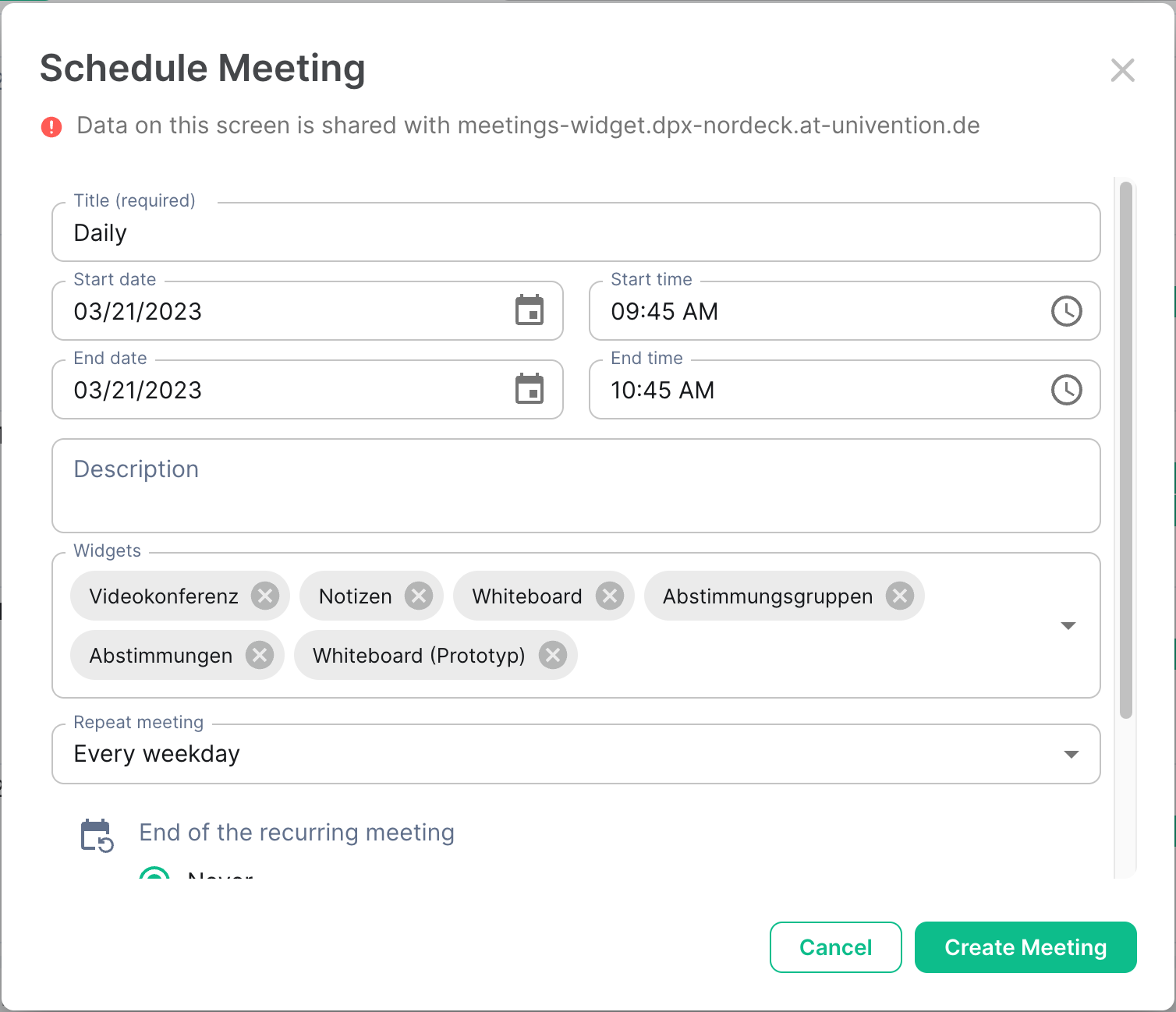Open the End time clock picker
Image resolution: width=1176 pixels, height=1012 pixels.
point(1066,390)
